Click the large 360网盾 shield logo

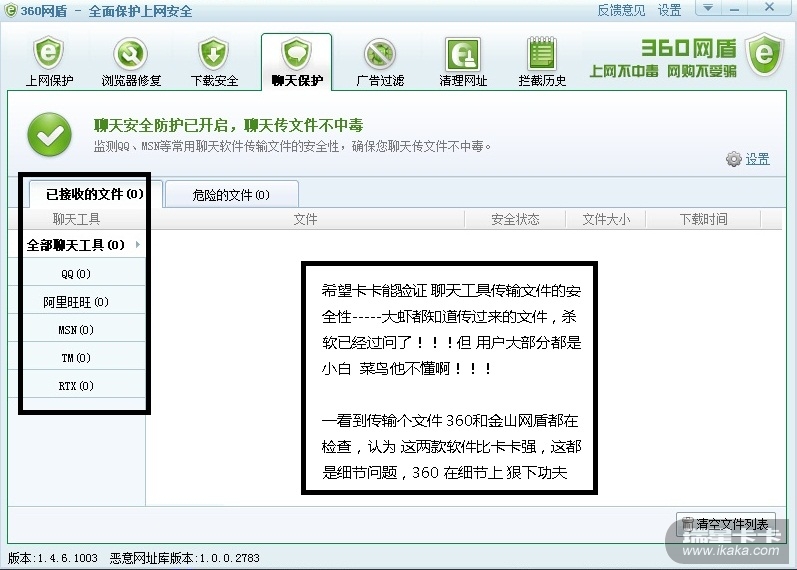(x=764, y=54)
